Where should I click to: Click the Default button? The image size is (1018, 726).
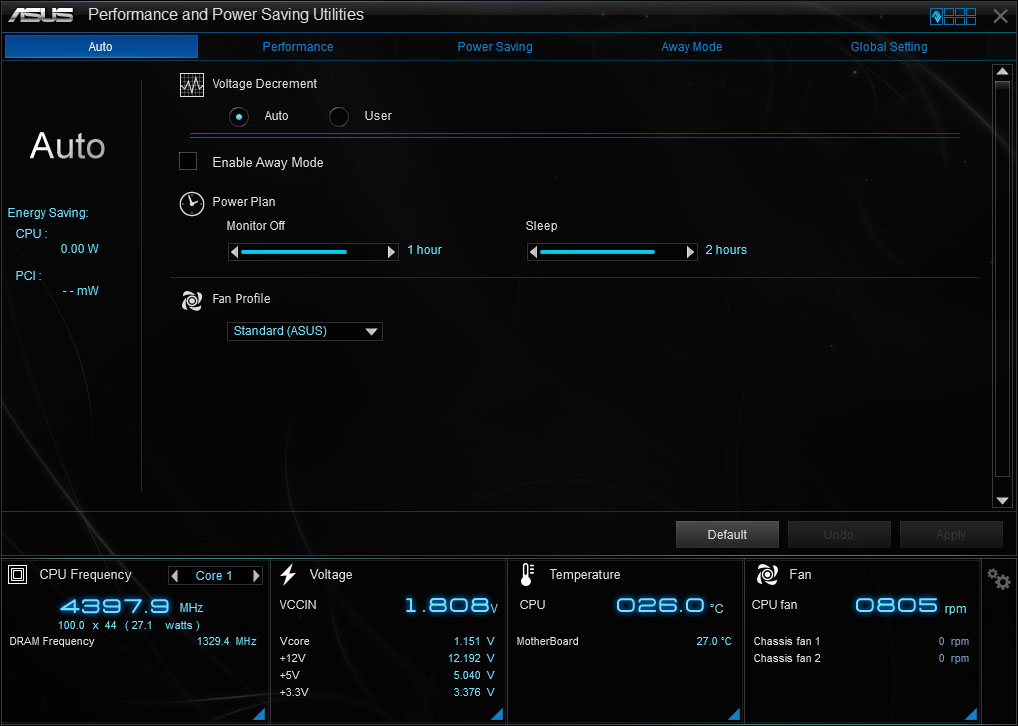point(727,534)
